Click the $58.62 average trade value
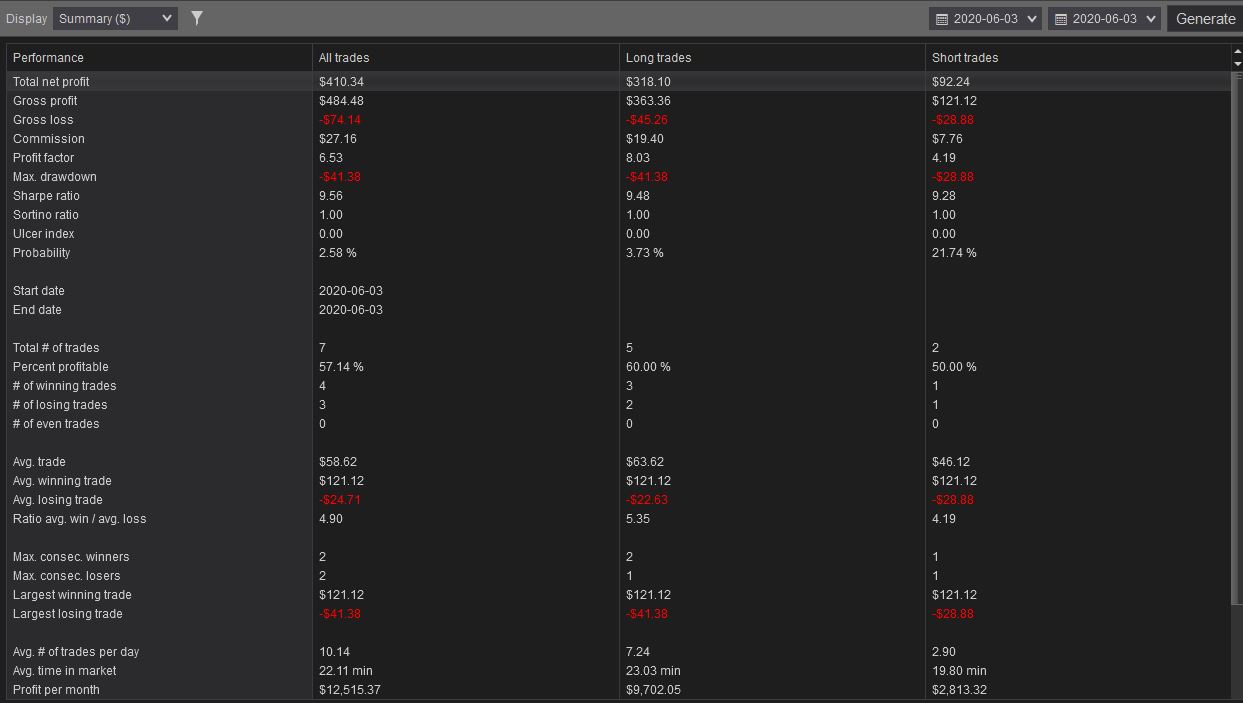This screenshot has height=703, width=1243. click(338, 462)
